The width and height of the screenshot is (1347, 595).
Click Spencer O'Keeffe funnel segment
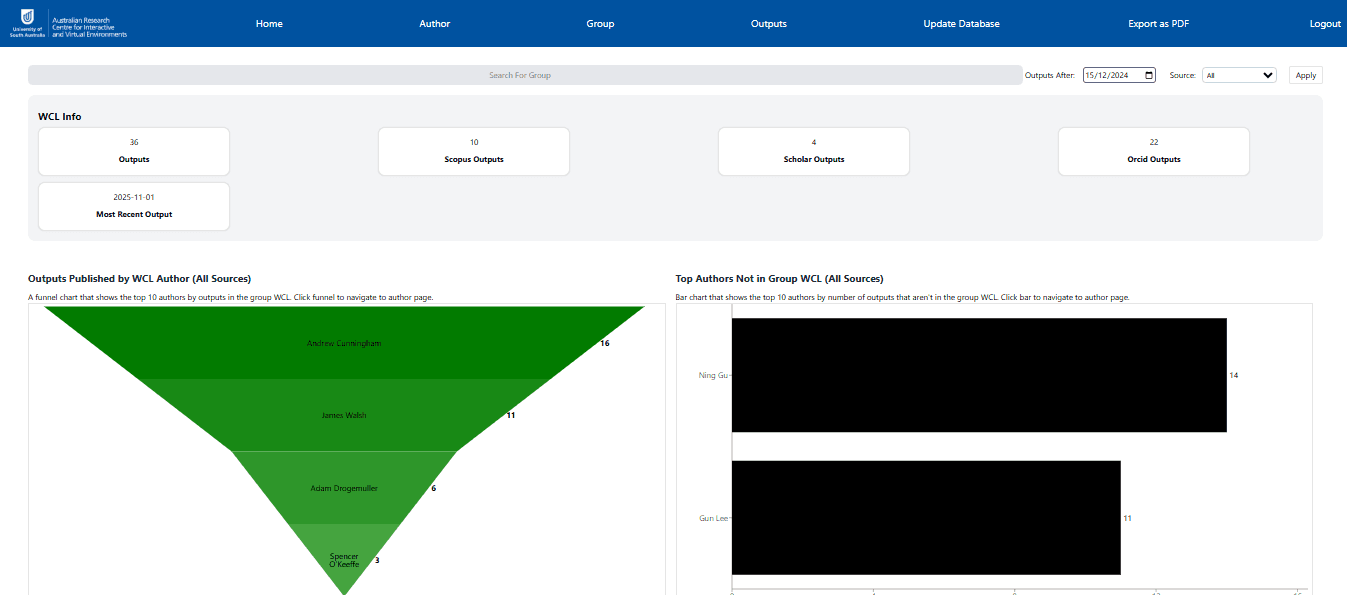344,558
